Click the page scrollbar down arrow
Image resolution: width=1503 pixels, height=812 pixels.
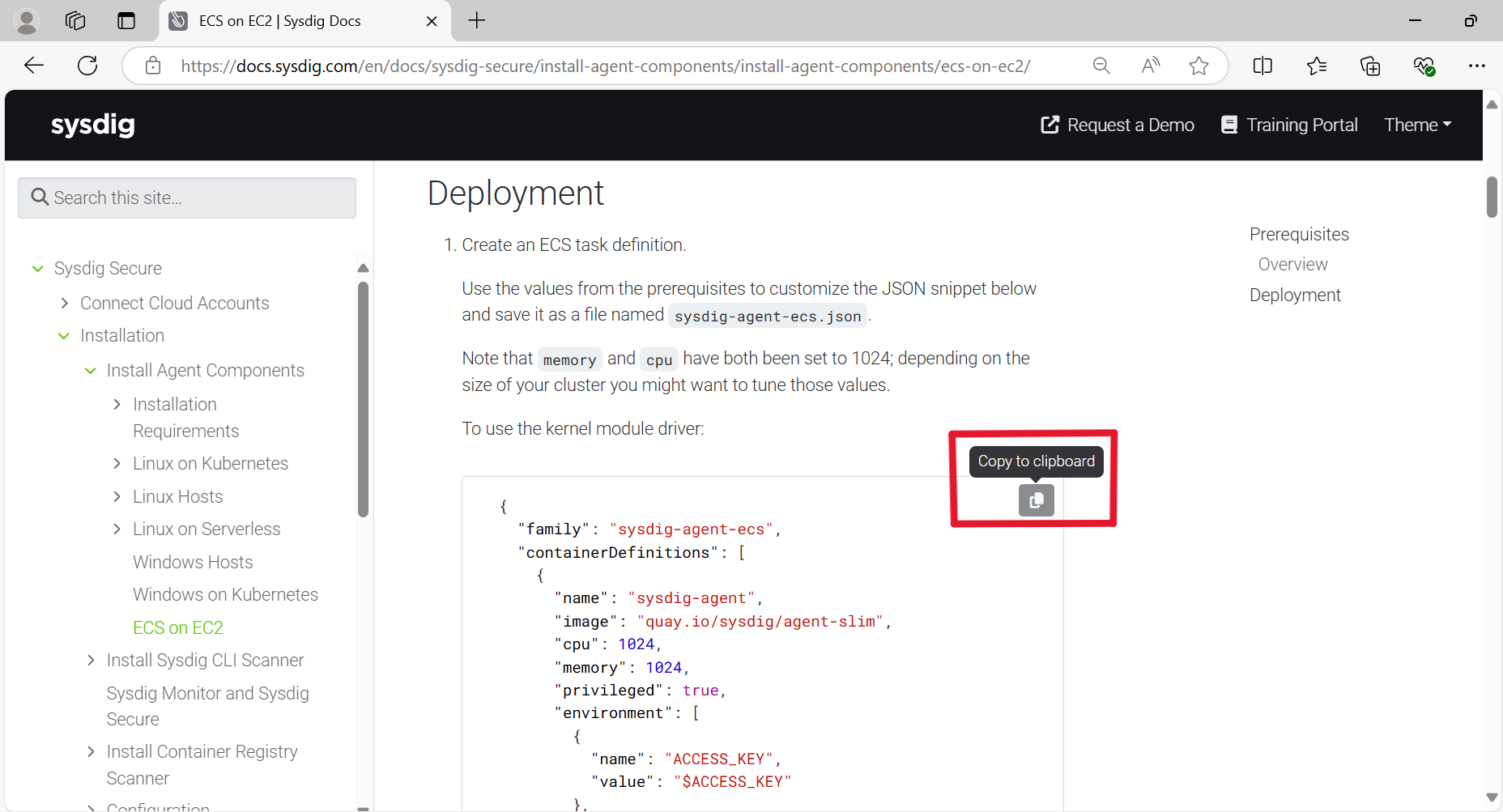click(1492, 797)
